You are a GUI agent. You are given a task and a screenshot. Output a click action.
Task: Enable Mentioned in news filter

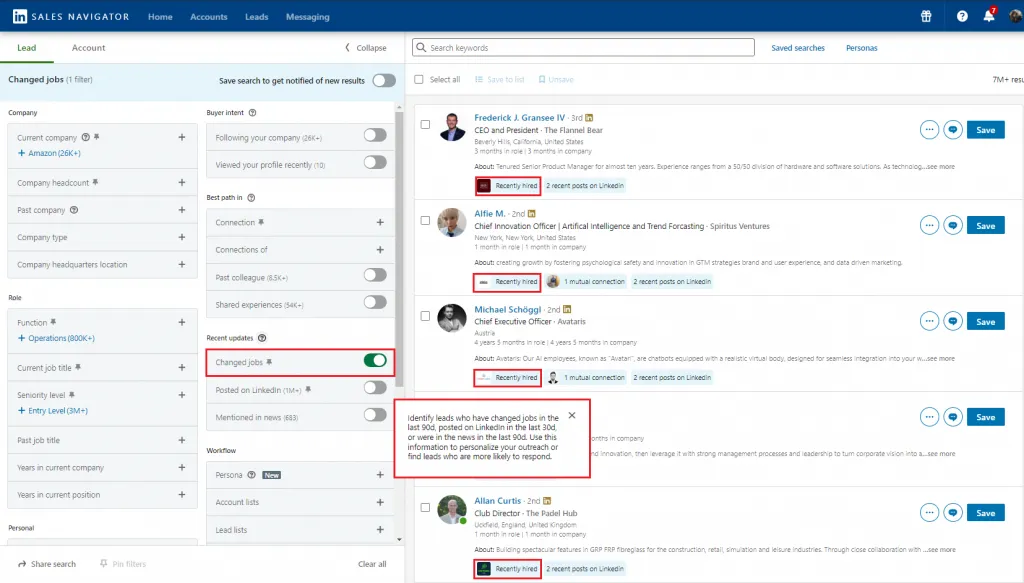click(x=375, y=415)
